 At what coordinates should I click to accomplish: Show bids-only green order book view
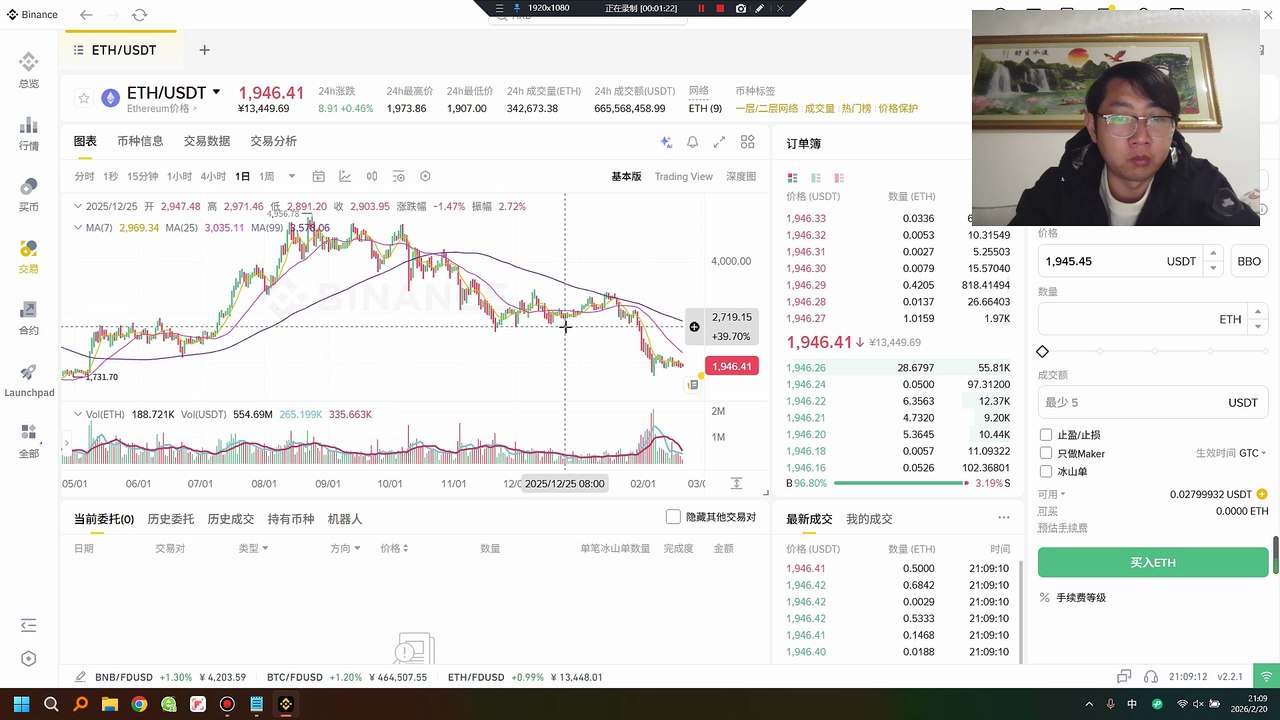pos(816,178)
